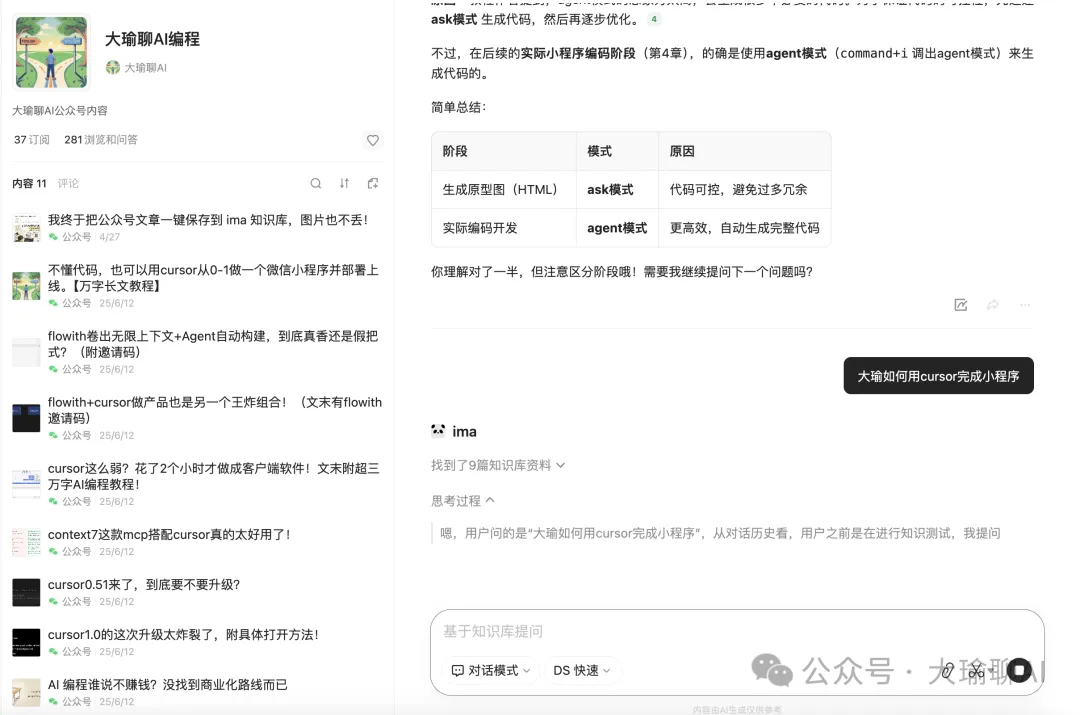Click the 大瑜聊AI author avatar icon
1080x715 pixels.
click(x=113, y=68)
